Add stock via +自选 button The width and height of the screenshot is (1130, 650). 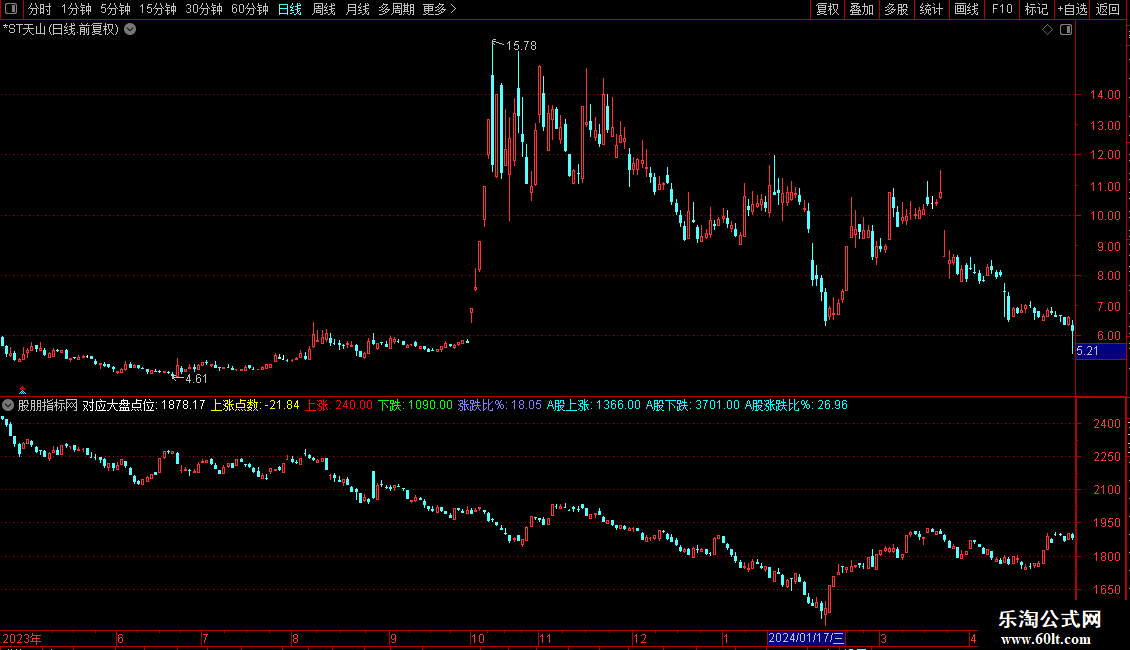(x=1072, y=9)
